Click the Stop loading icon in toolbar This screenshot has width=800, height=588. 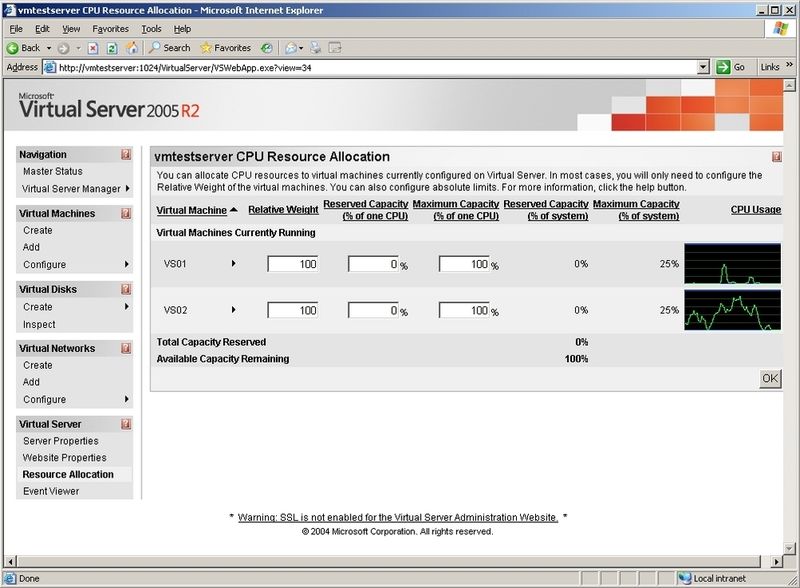[93, 48]
